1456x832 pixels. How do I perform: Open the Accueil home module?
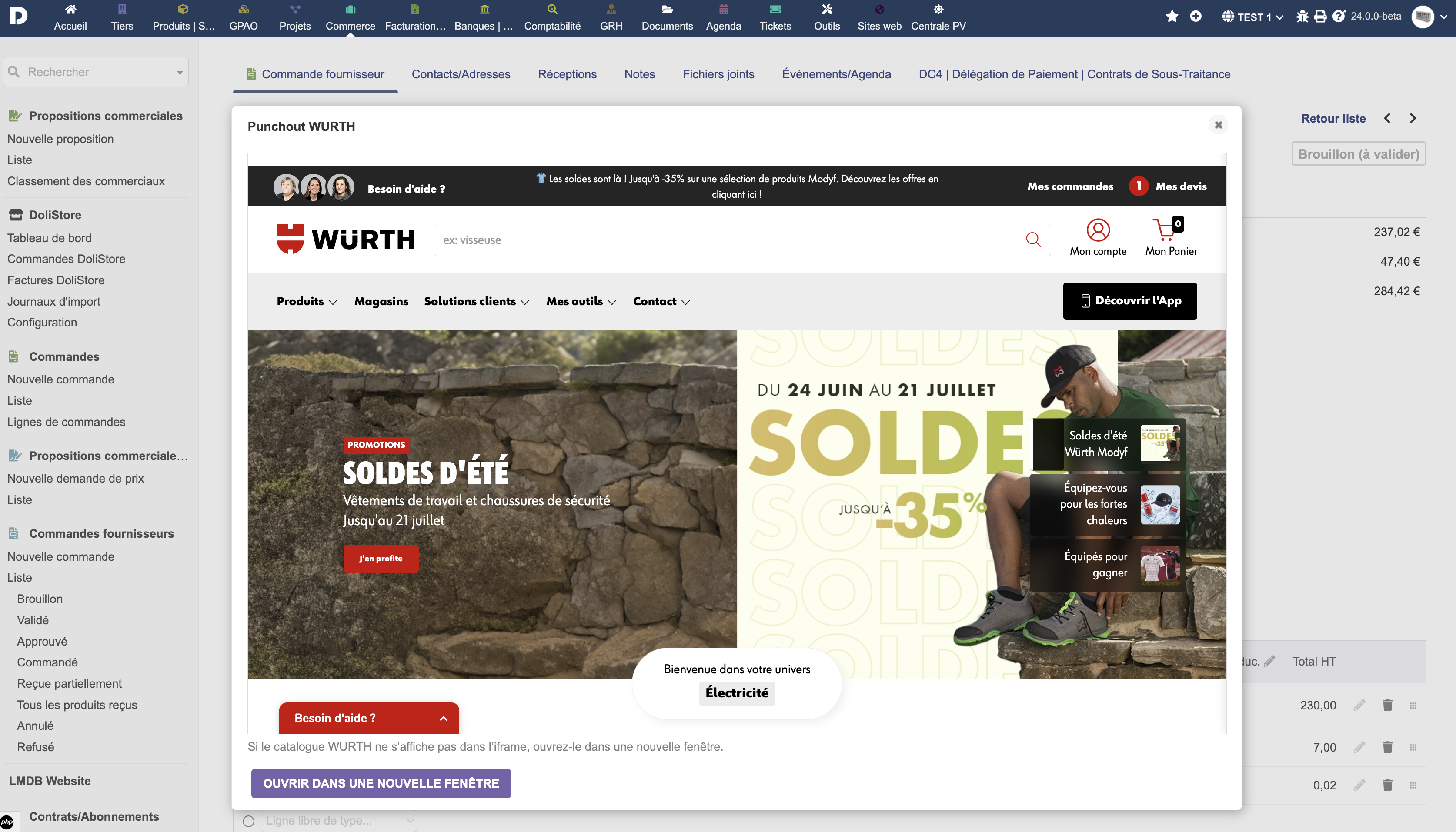tap(70, 18)
